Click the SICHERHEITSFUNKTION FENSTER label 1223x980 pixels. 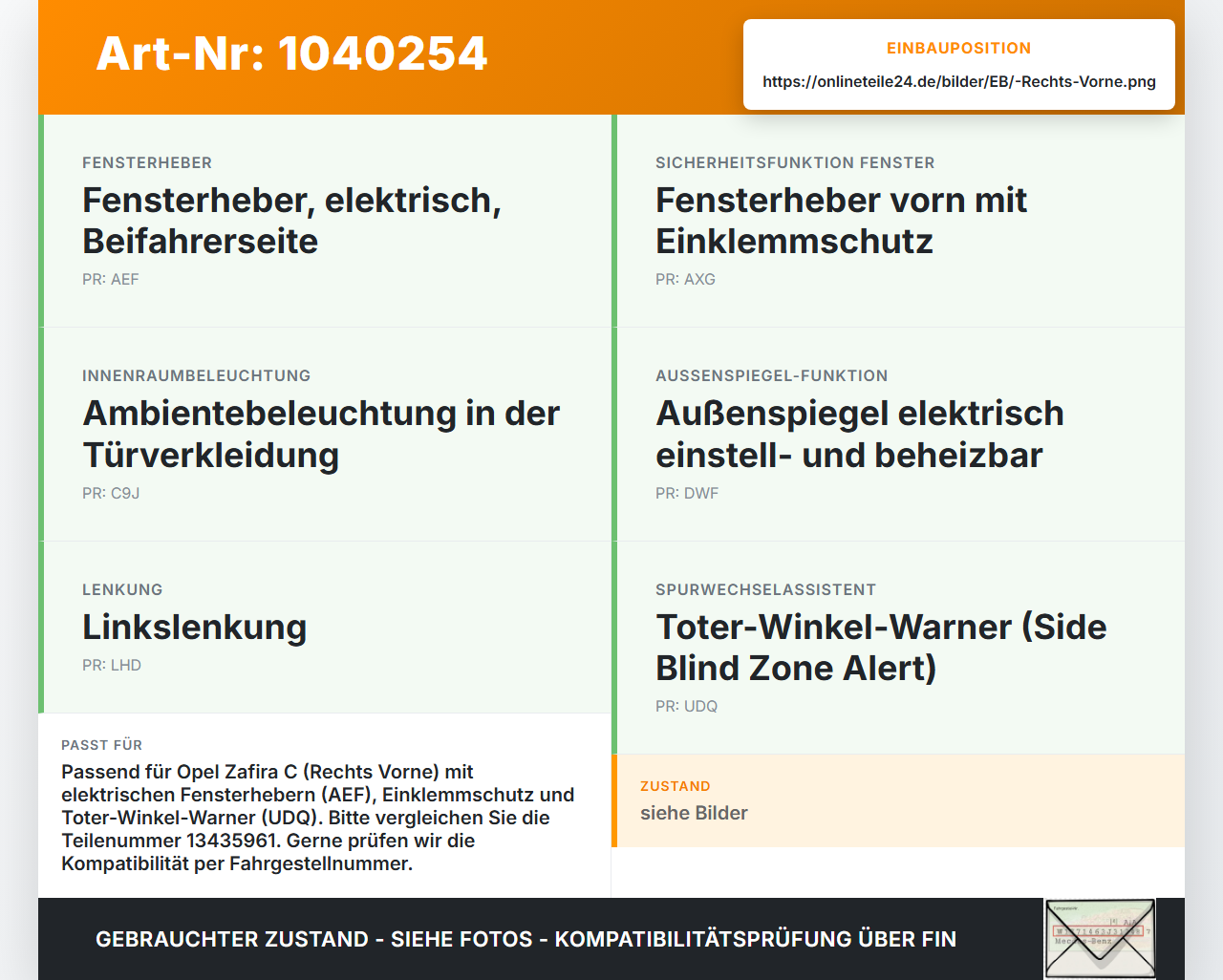click(795, 162)
